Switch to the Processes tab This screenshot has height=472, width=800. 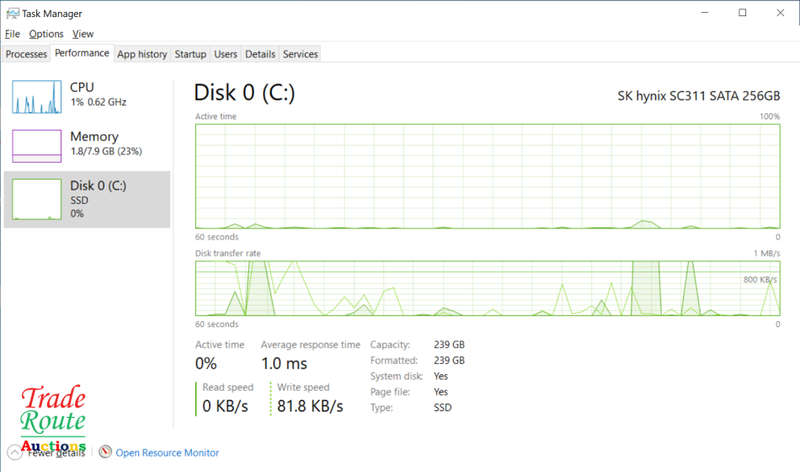[x=26, y=54]
